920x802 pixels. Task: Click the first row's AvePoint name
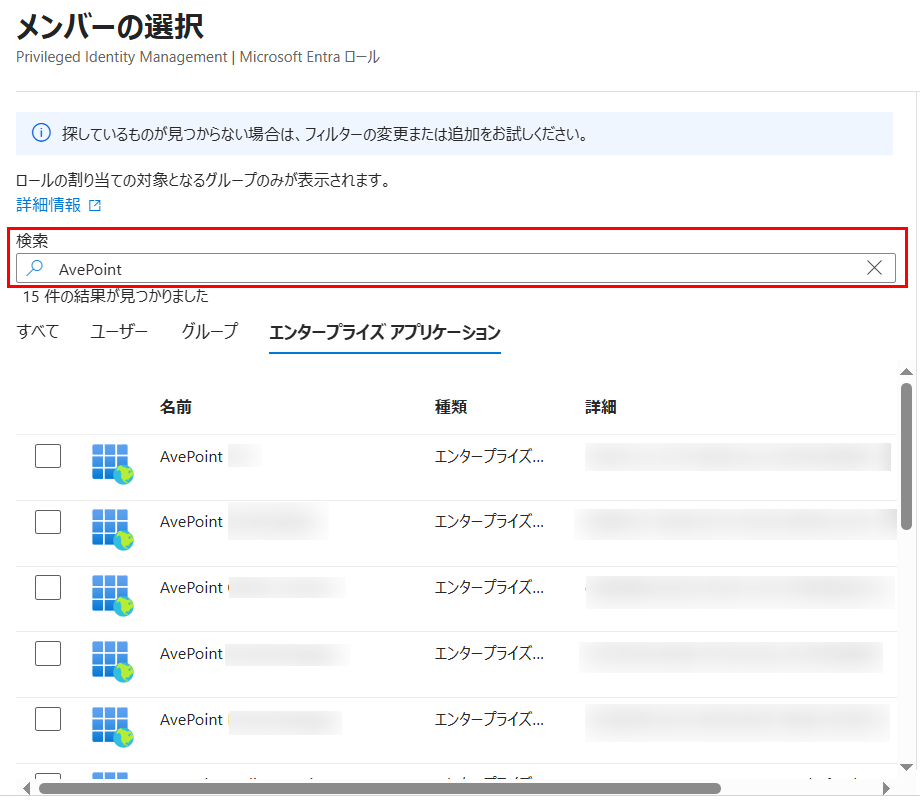click(191, 456)
